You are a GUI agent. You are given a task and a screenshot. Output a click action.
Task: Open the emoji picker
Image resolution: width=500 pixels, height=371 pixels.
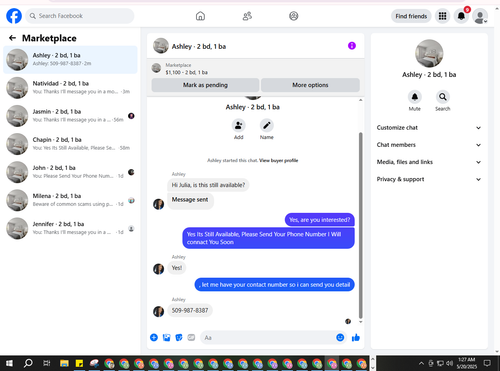point(340,337)
